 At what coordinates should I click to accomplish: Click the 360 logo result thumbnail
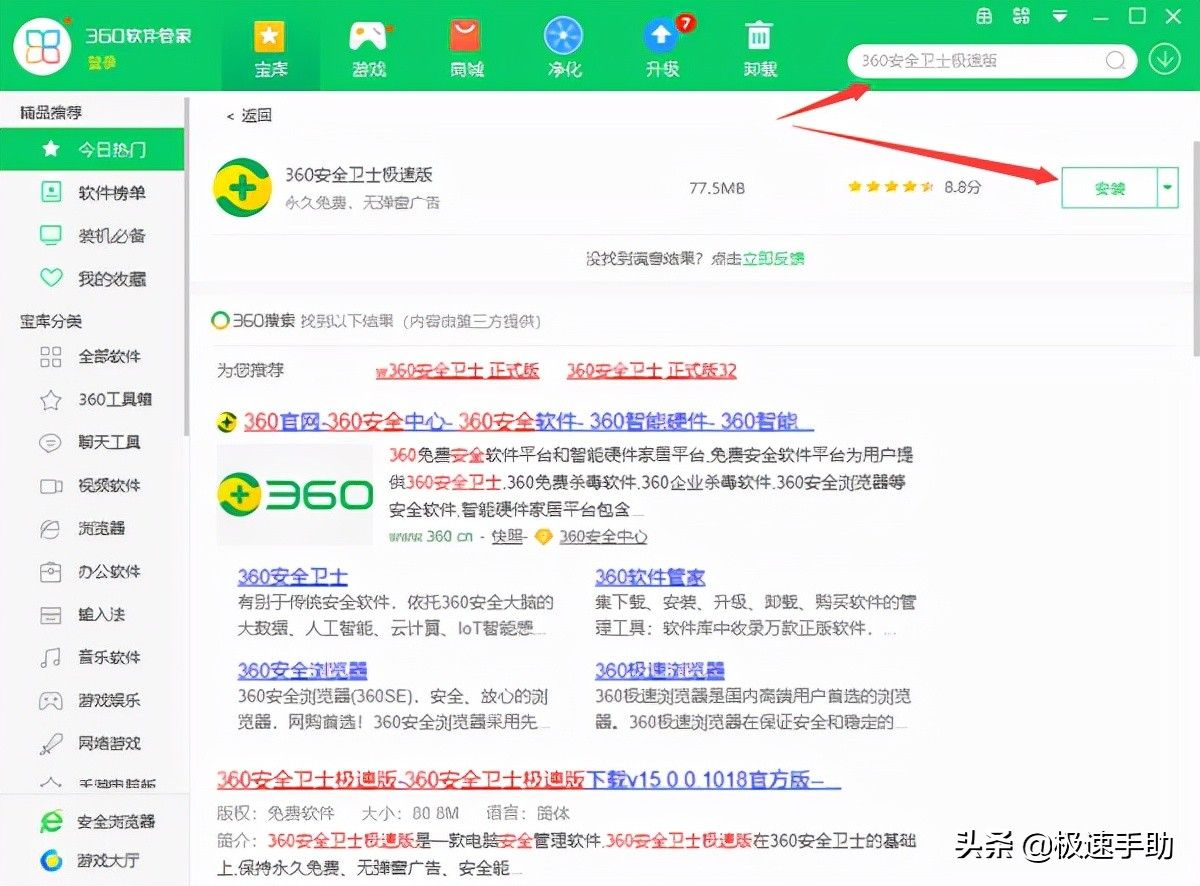point(295,494)
